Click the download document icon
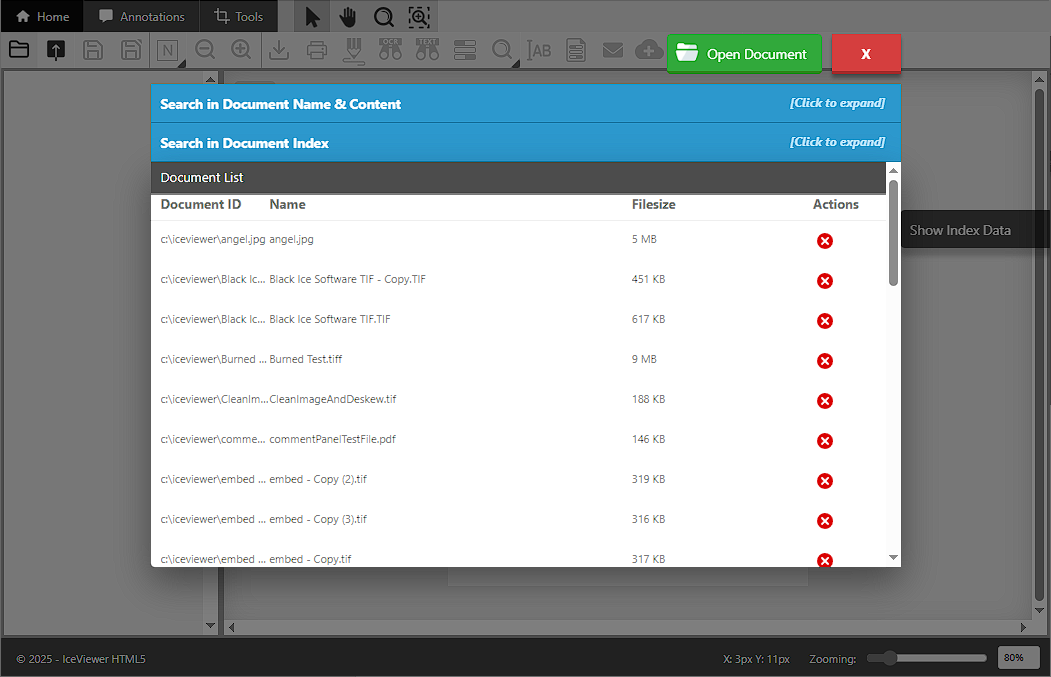Screen dimensions: 1051x677 point(279,50)
